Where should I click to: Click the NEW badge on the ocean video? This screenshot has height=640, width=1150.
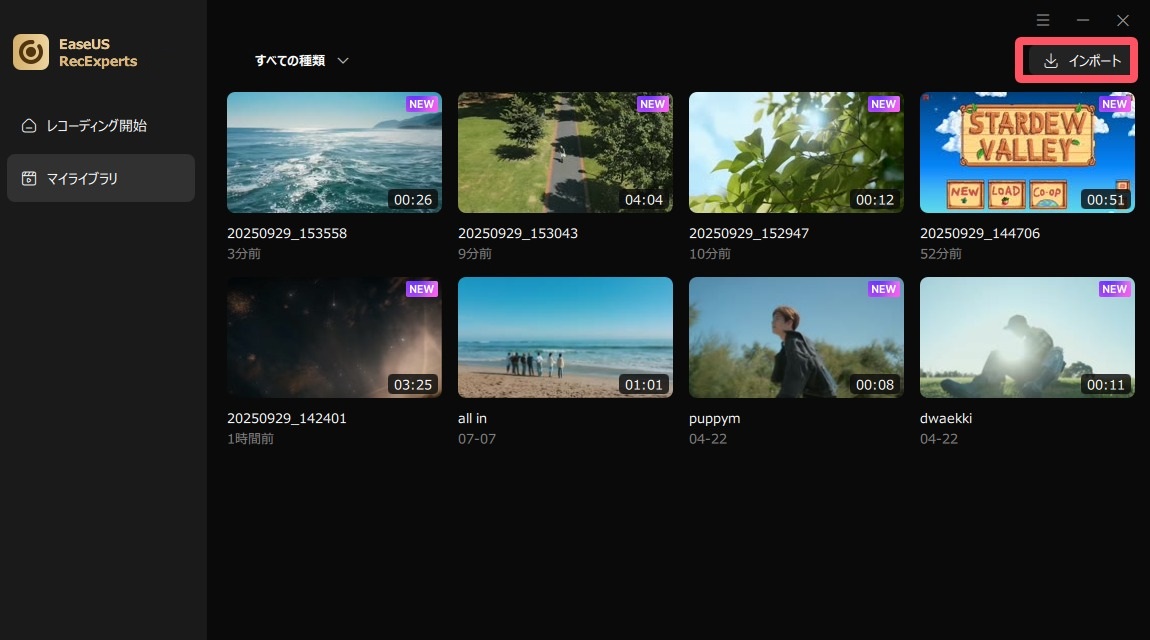pos(421,104)
